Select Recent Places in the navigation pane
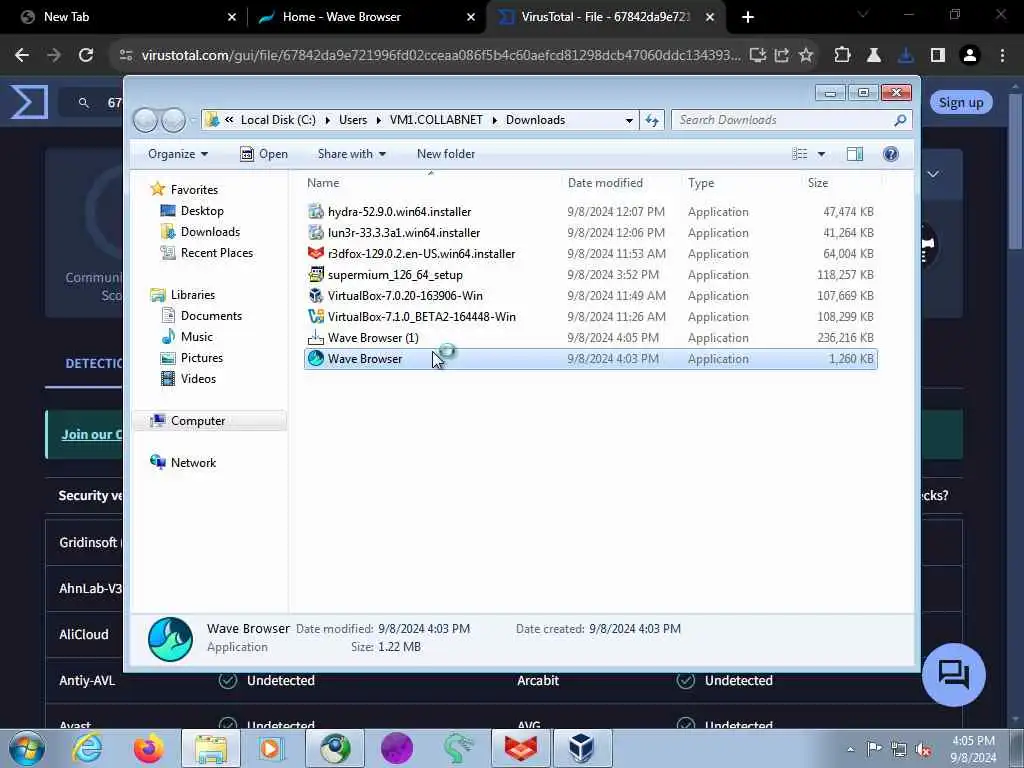Screen dimensions: 1024x768 (x=217, y=252)
